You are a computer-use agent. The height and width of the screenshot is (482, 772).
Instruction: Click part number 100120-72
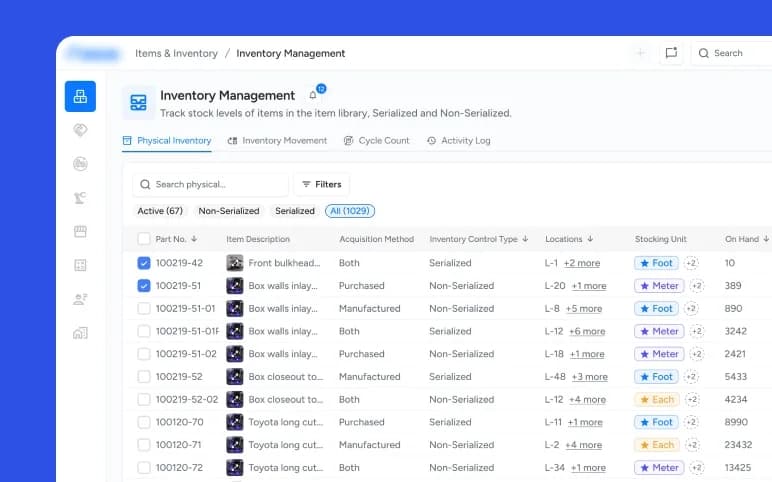coord(179,468)
